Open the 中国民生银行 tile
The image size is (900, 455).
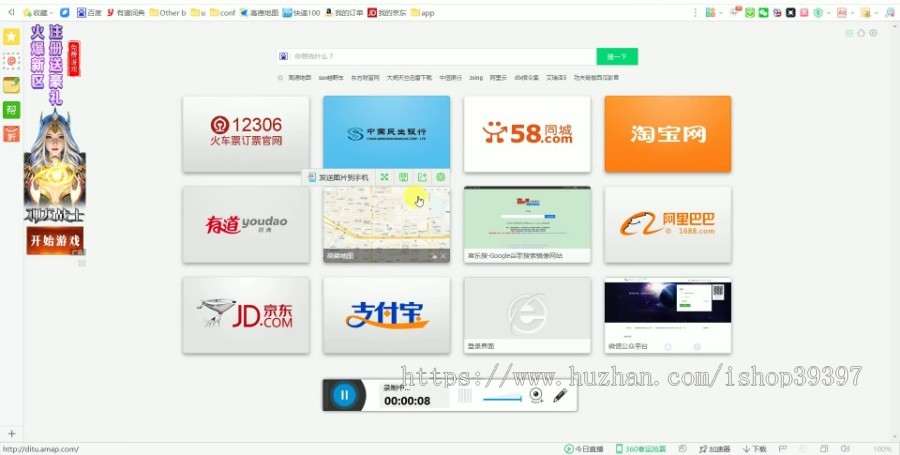point(386,133)
